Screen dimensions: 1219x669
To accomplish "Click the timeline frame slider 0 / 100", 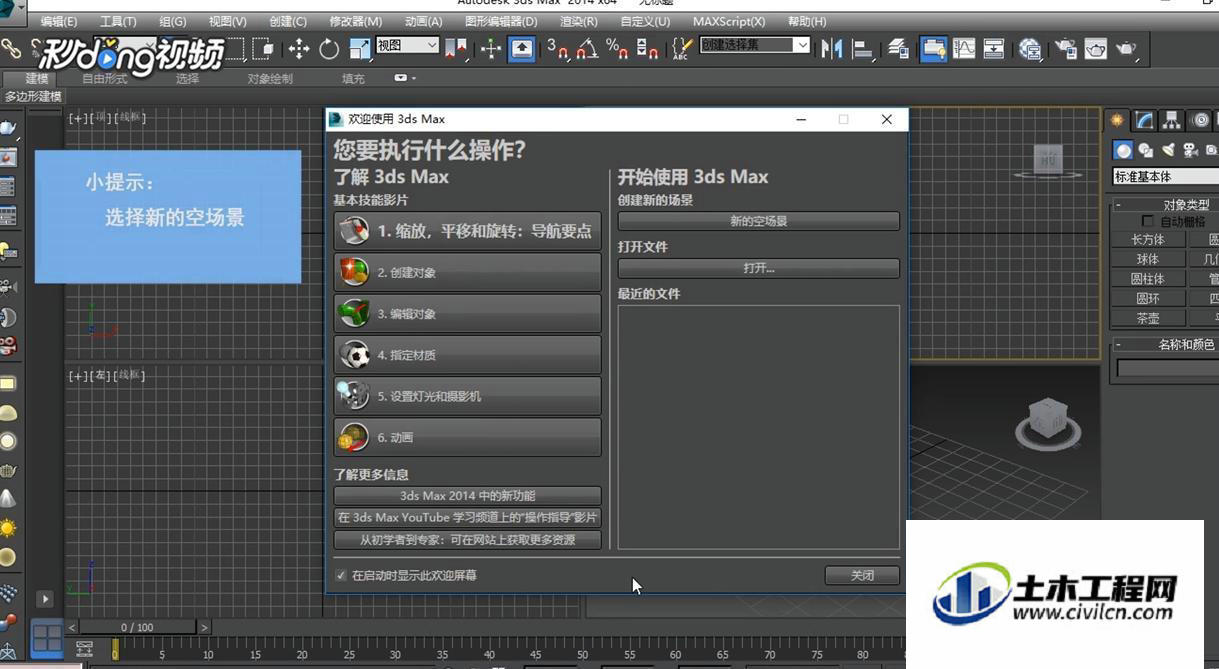I will coord(137,628).
